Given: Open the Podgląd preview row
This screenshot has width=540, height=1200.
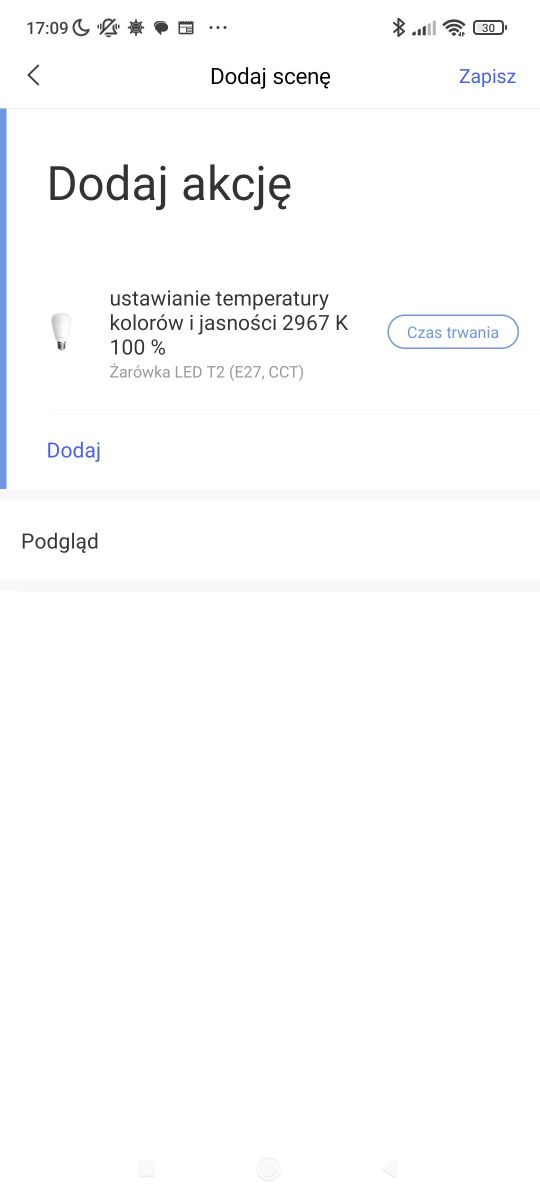Looking at the screenshot, I should [x=270, y=541].
